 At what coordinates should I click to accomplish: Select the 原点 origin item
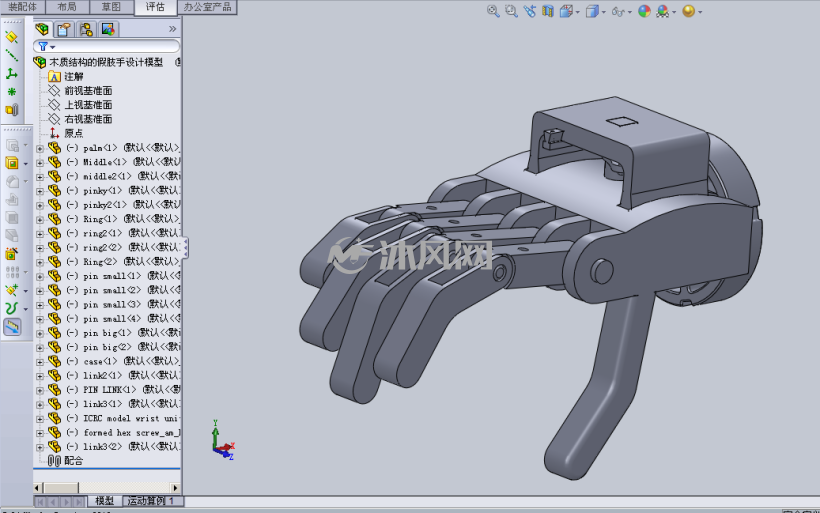pos(74,133)
